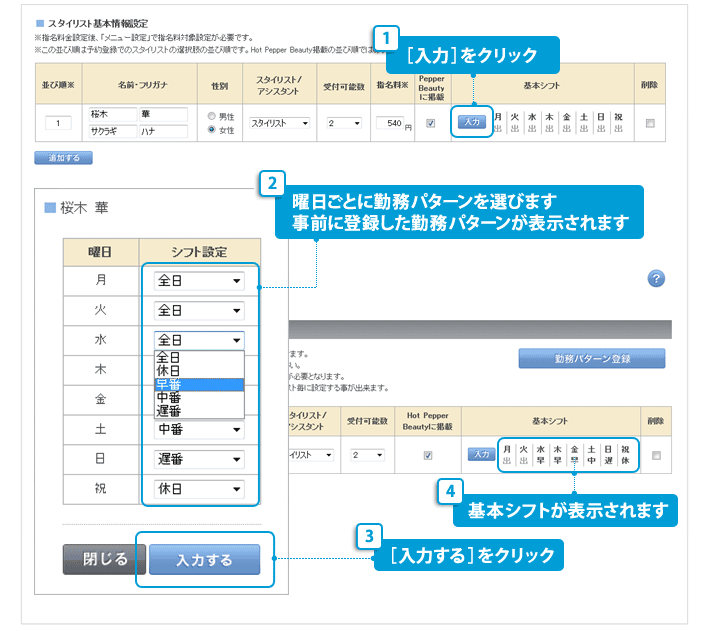Screen dimensions: 710x632
Task: Click the 追加する button
Action: click(x=63, y=157)
